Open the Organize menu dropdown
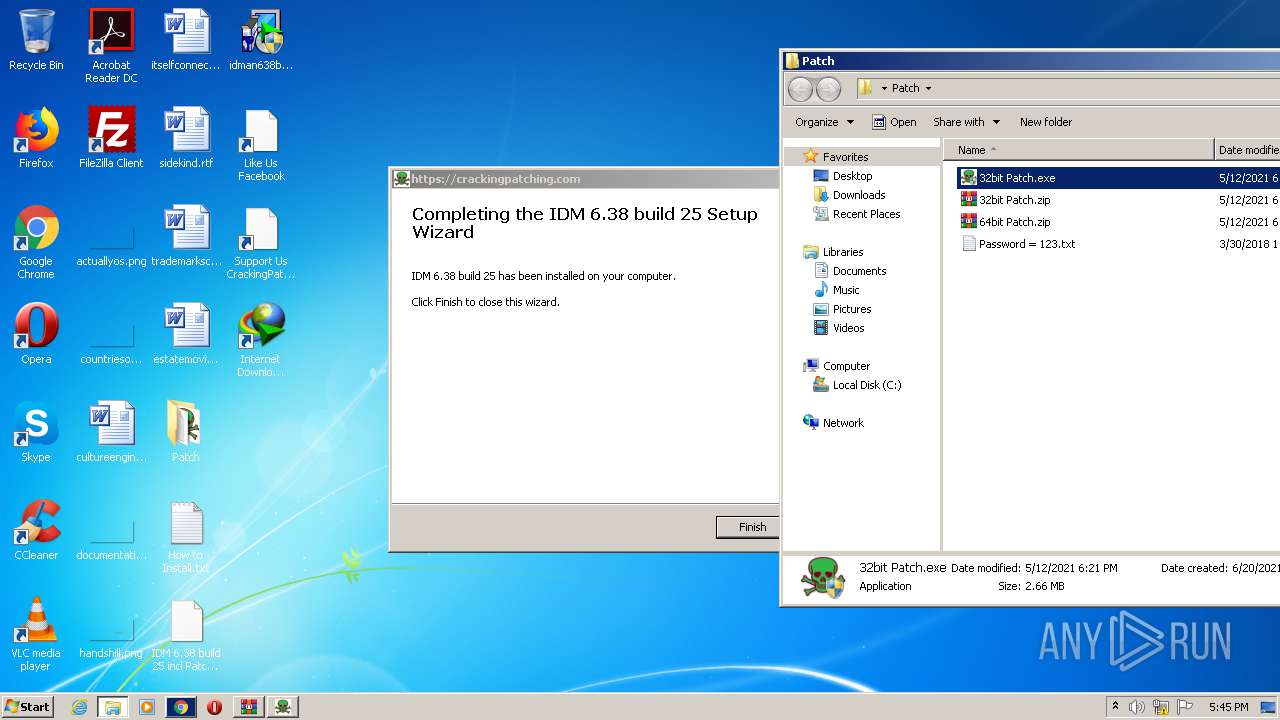The width and height of the screenshot is (1280, 720). (824, 122)
